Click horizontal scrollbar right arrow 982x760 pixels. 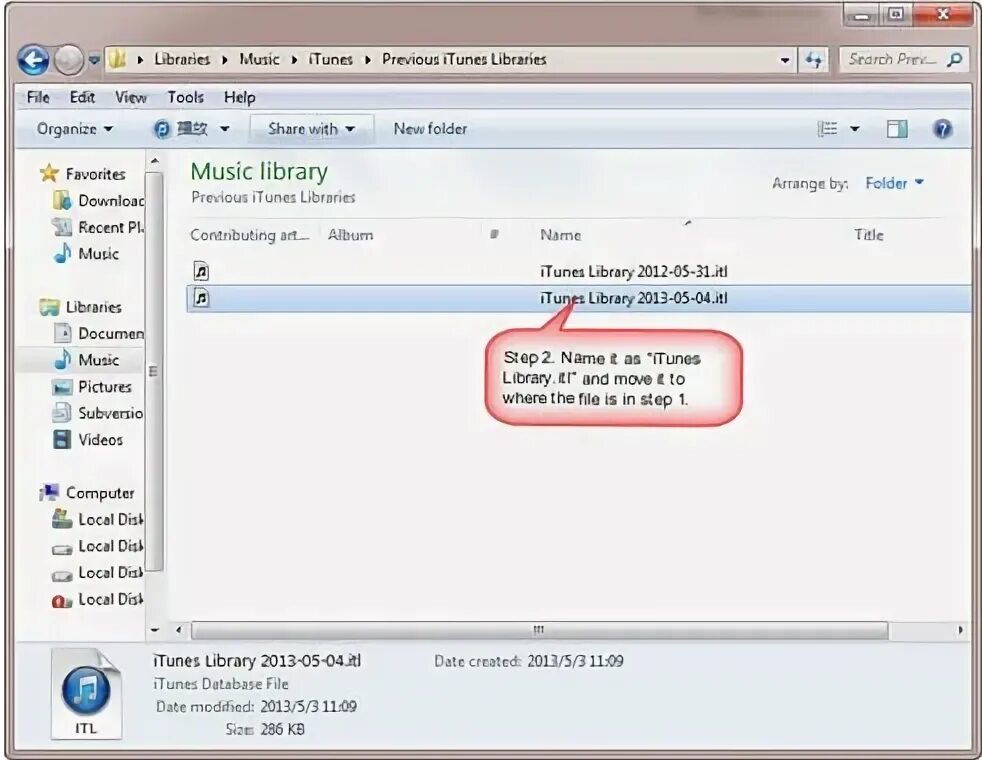(960, 630)
